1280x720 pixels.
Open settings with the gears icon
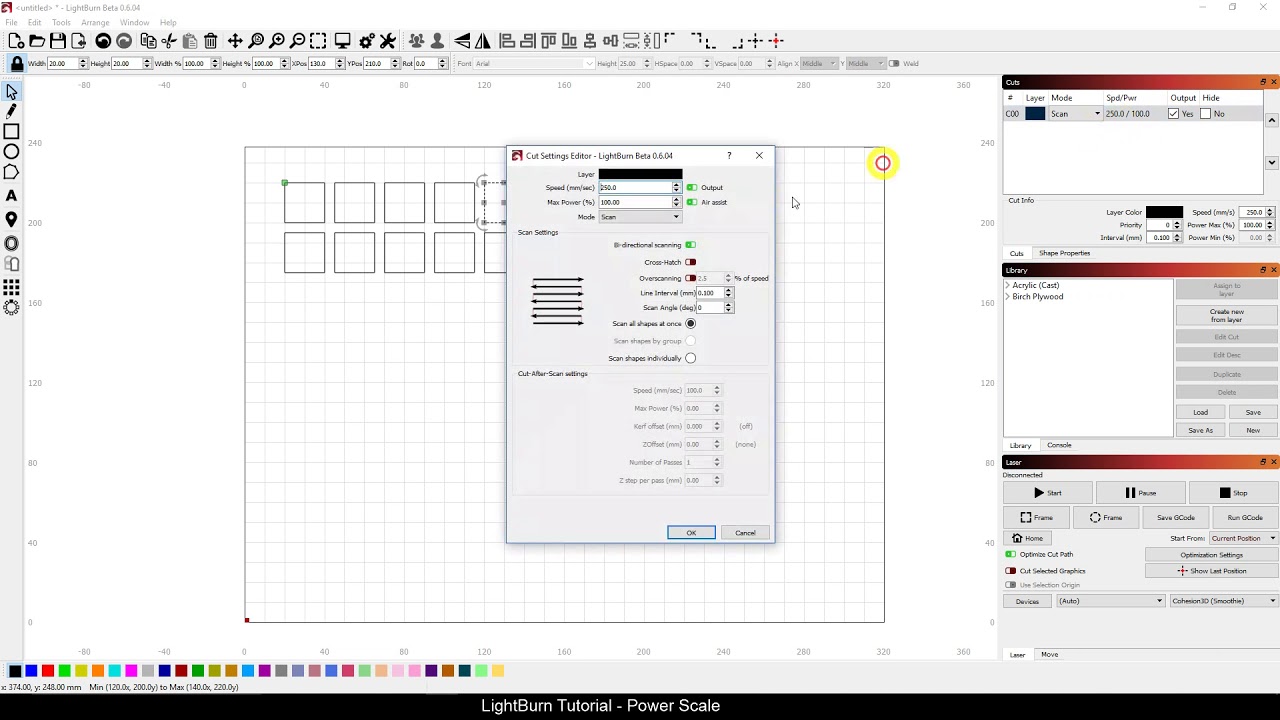tap(367, 41)
